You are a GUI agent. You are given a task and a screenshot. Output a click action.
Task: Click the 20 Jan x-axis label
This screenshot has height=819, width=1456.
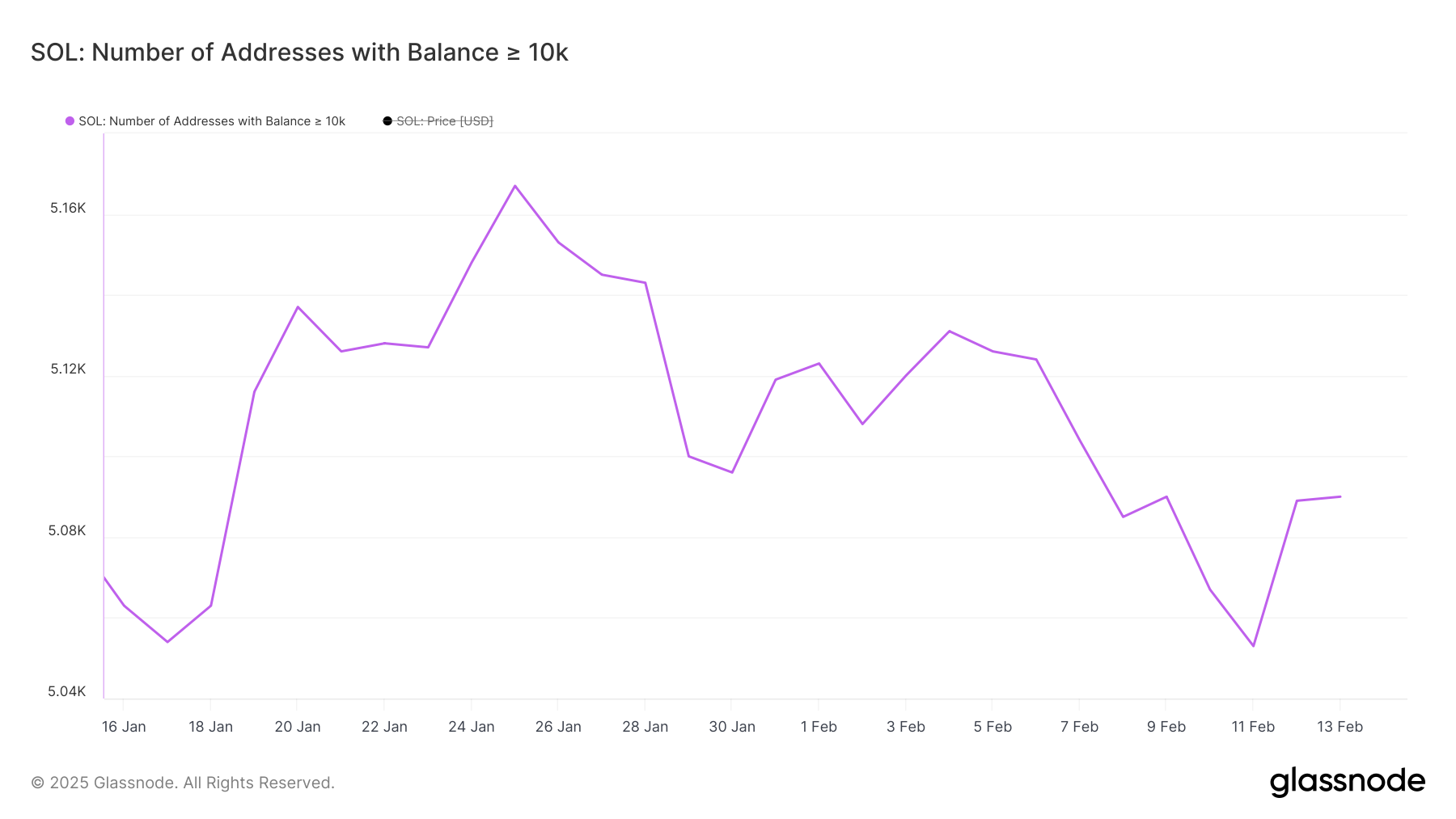298,727
